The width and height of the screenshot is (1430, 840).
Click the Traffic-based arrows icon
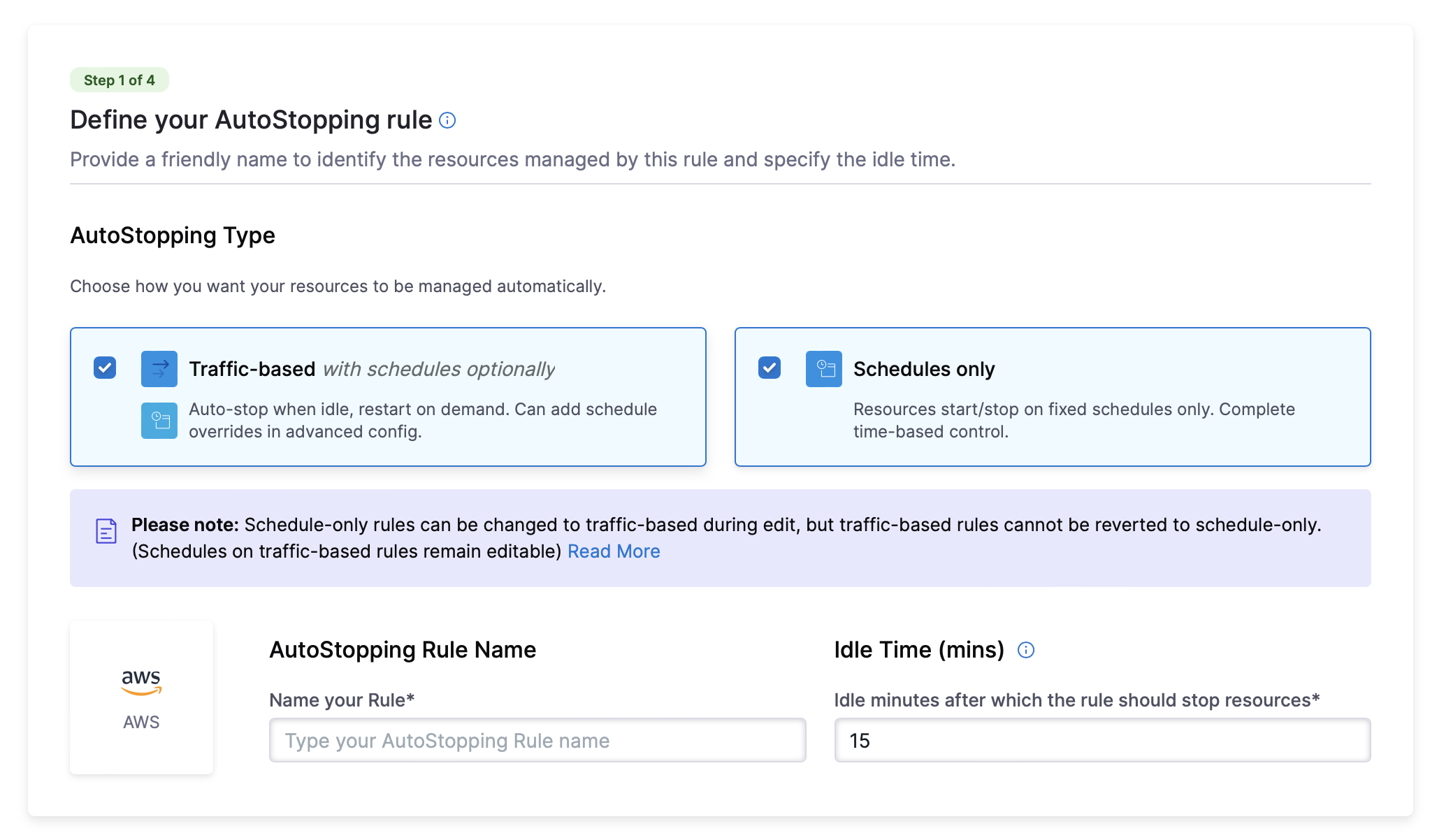pyautogui.click(x=159, y=368)
